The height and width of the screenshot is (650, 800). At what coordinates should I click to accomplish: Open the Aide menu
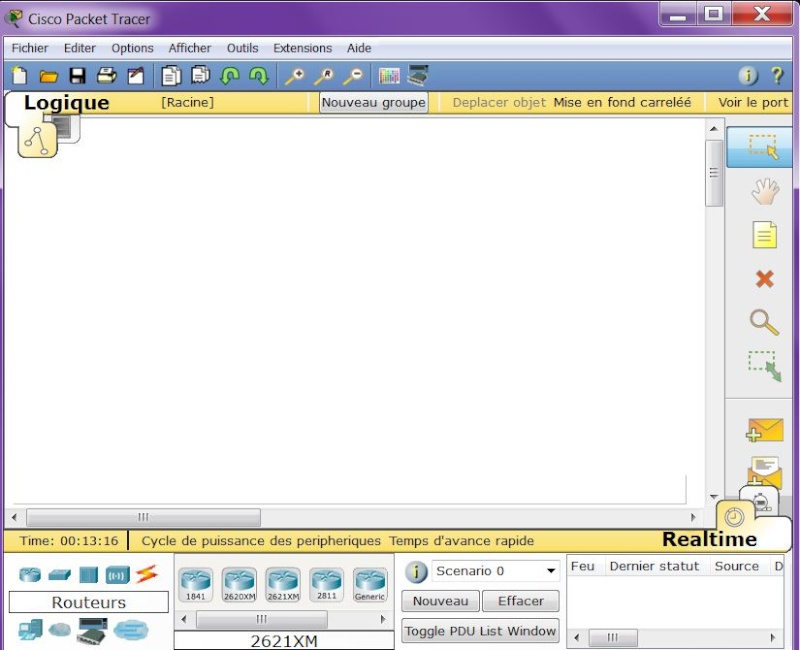[x=359, y=48]
